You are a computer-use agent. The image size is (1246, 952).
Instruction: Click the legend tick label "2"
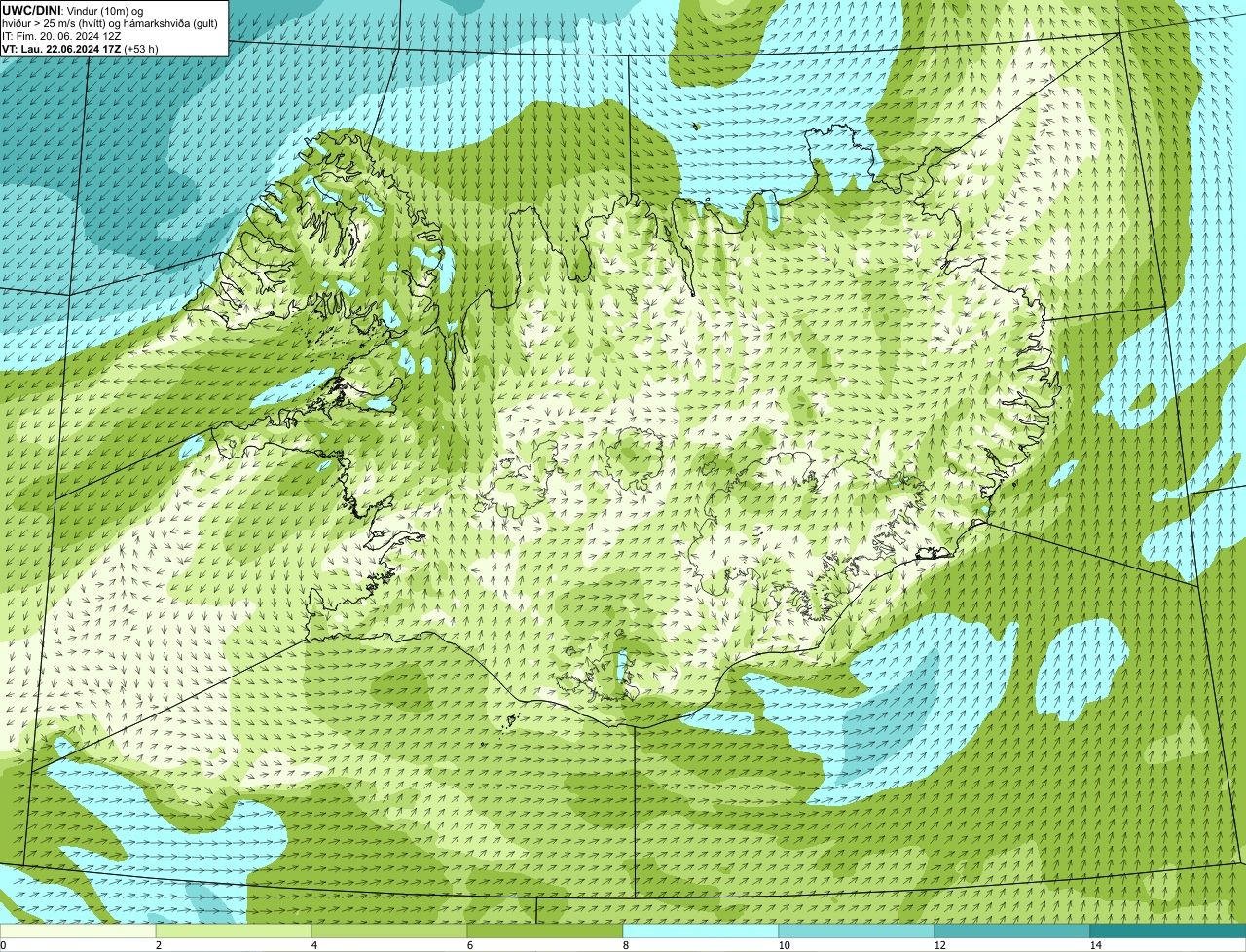[158, 945]
